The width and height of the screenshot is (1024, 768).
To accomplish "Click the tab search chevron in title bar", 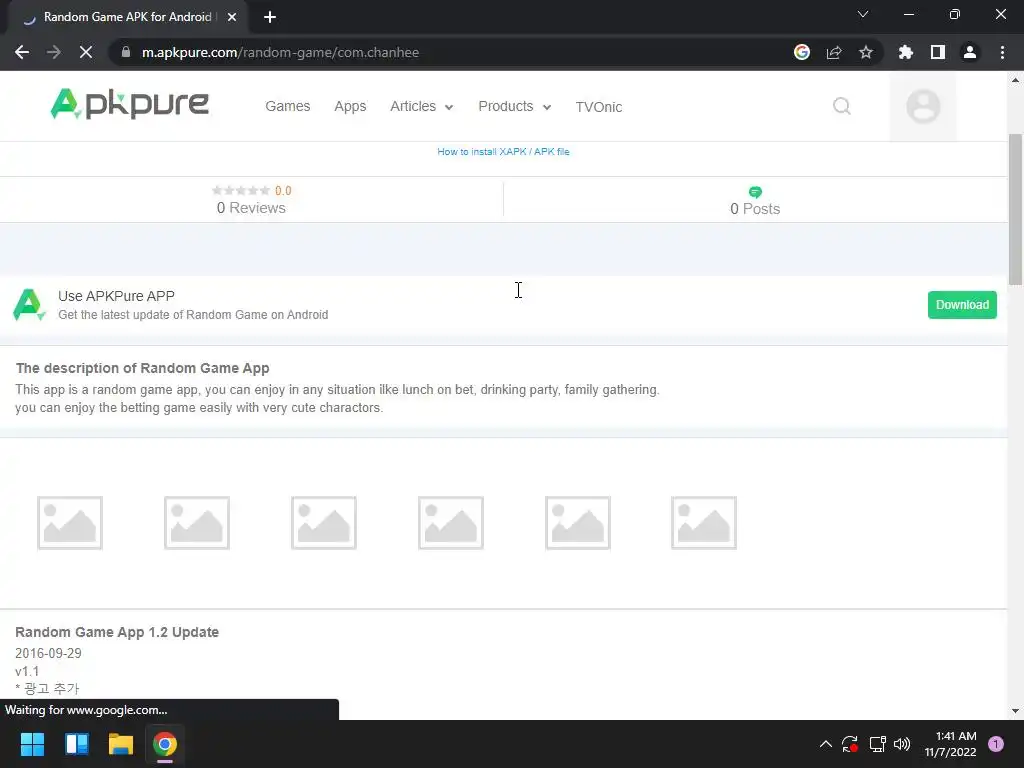I will (863, 14).
